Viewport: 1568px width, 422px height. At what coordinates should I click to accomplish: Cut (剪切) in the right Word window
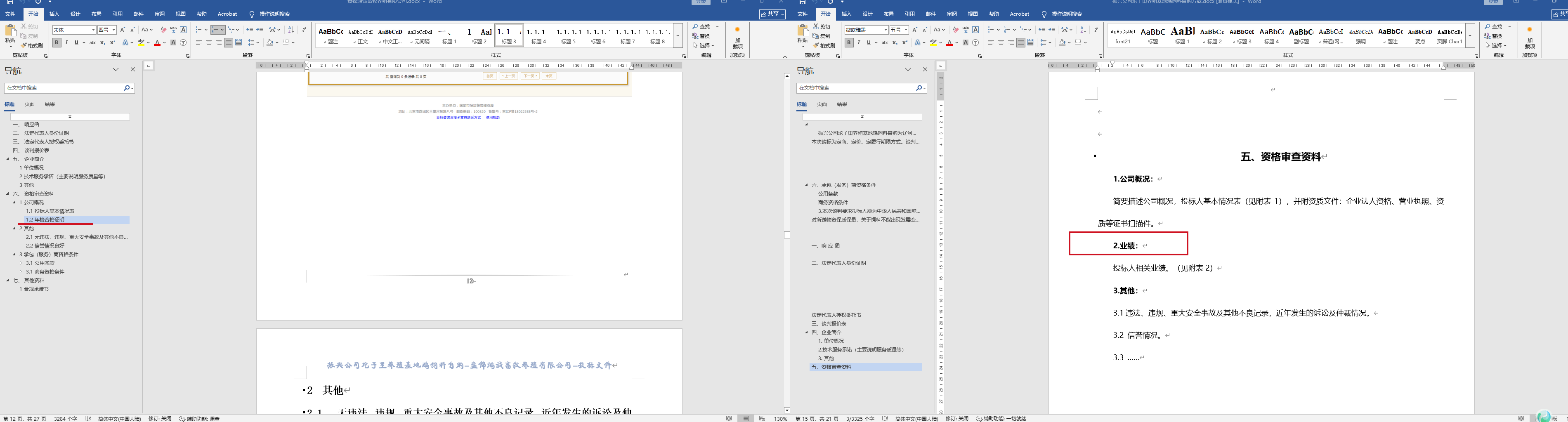[x=822, y=27]
